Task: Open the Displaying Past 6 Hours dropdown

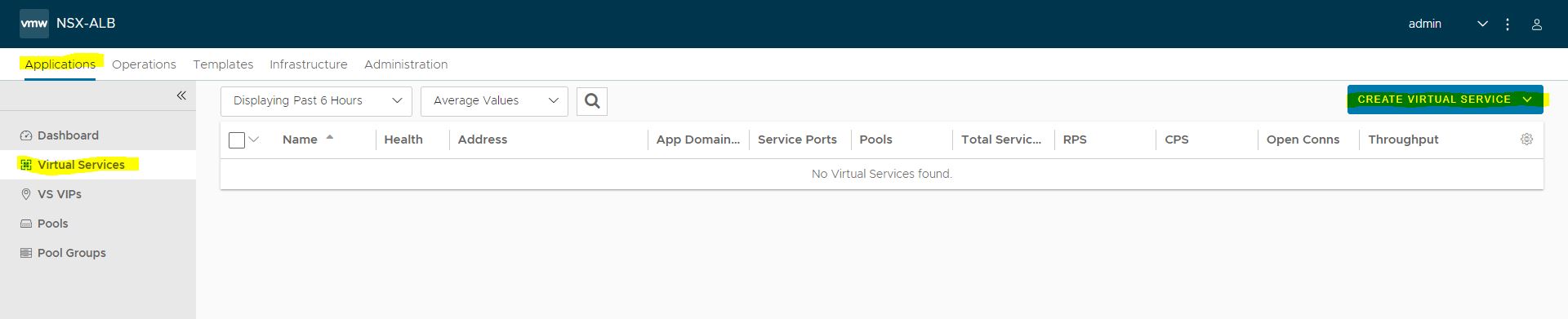Action: point(316,101)
